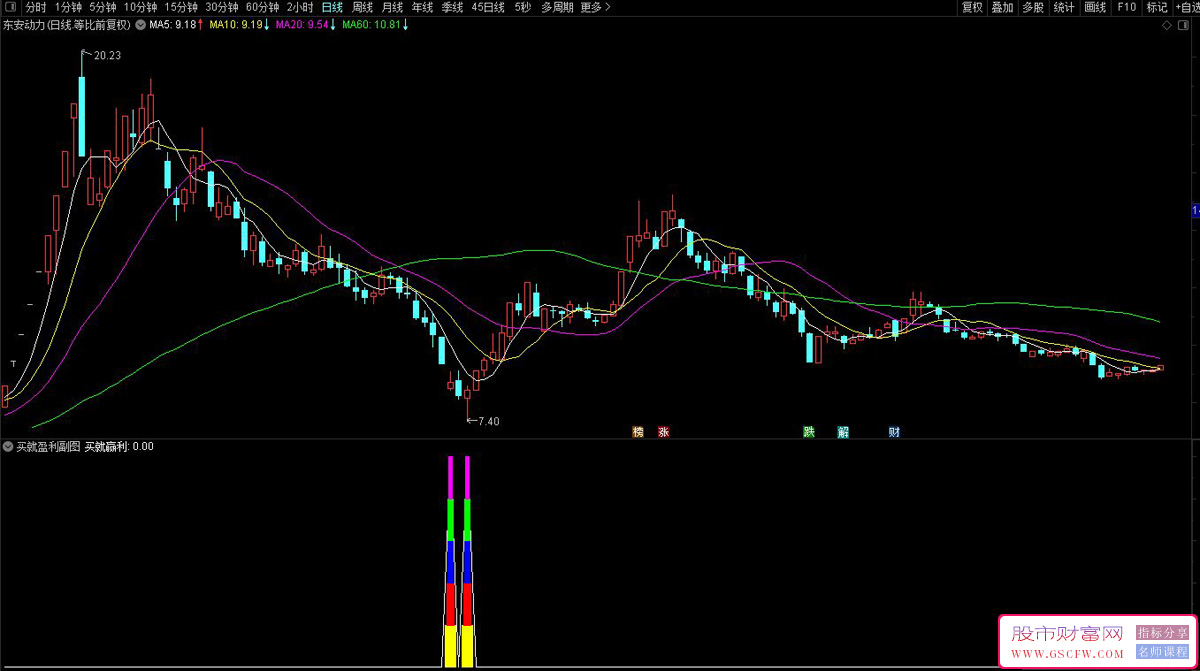Click the MA5: 9.18 indicator value
The height and width of the screenshot is (671, 1200).
(x=174, y=24)
